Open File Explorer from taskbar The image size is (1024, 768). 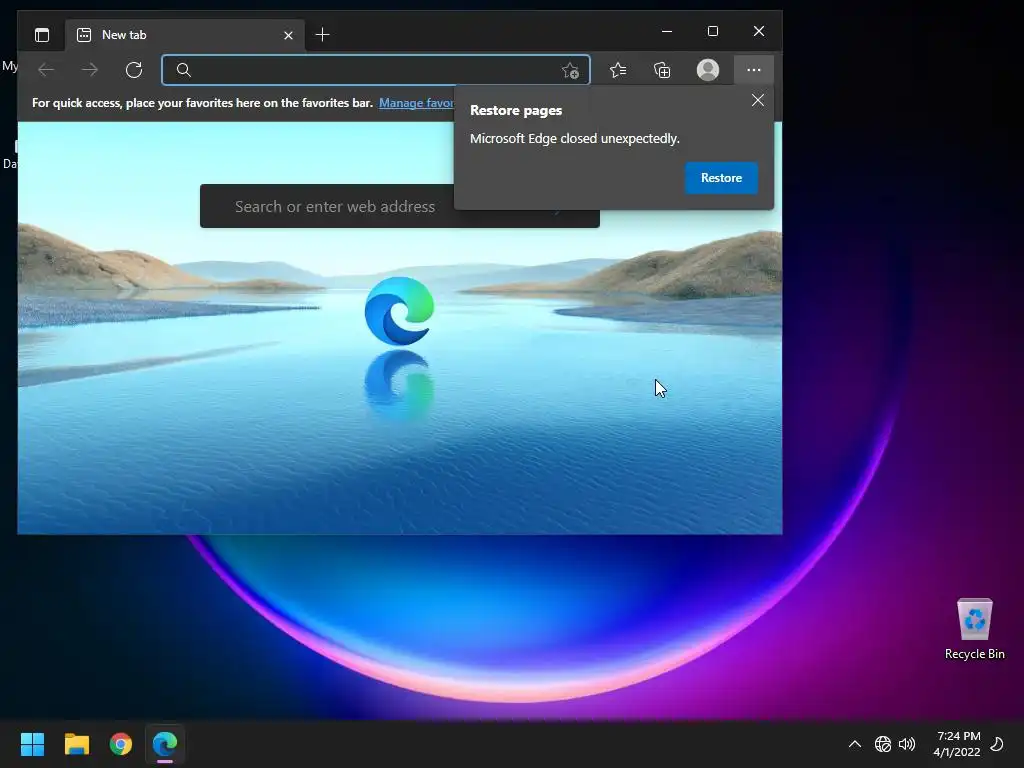pyautogui.click(x=76, y=744)
